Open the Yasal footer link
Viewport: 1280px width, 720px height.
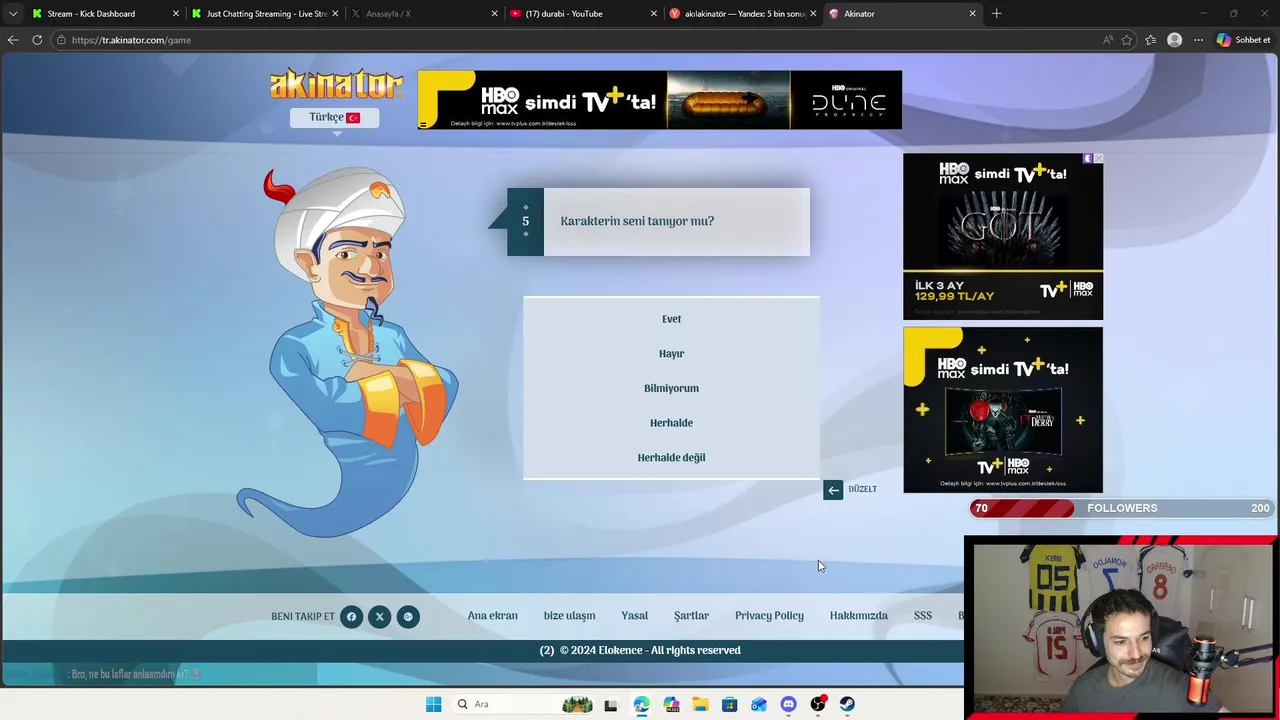634,616
